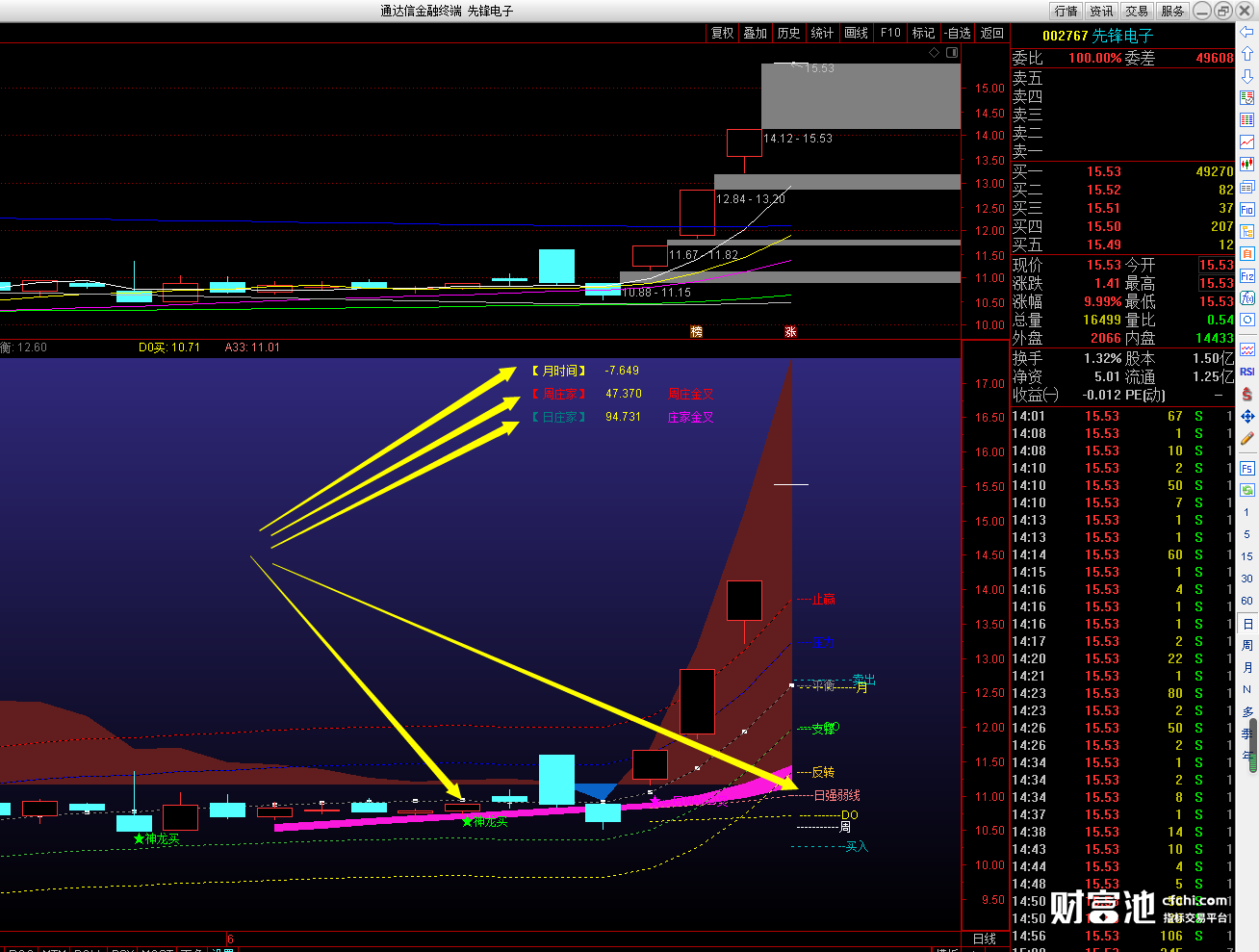
Task: Open the 多 multi-period option
Action: [x=1246, y=712]
